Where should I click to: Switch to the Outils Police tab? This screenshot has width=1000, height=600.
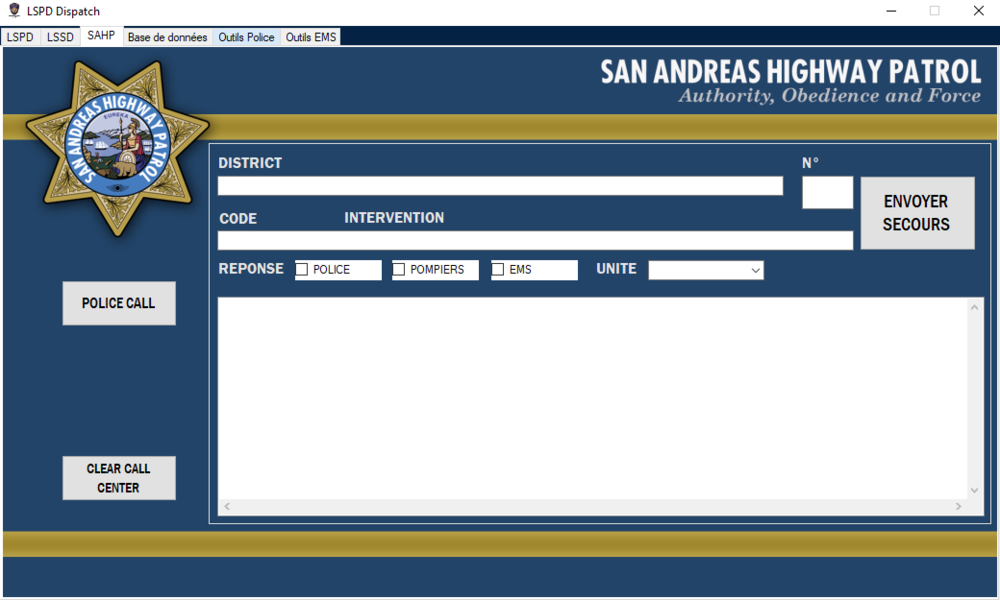pyautogui.click(x=246, y=35)
